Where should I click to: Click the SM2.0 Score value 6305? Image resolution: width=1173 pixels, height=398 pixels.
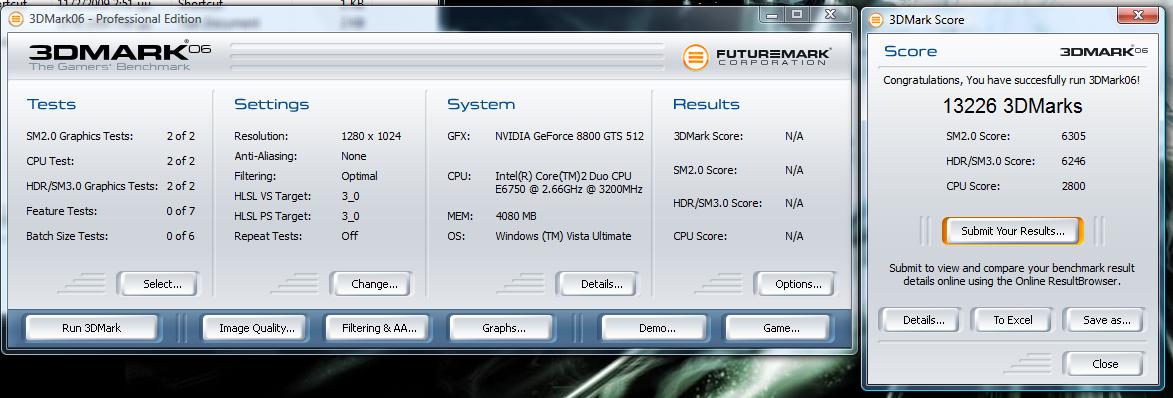[1074, 136]
